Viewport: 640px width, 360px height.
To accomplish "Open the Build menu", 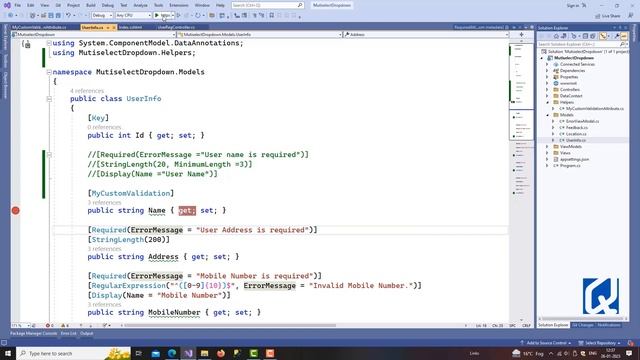I will (91, 5).
